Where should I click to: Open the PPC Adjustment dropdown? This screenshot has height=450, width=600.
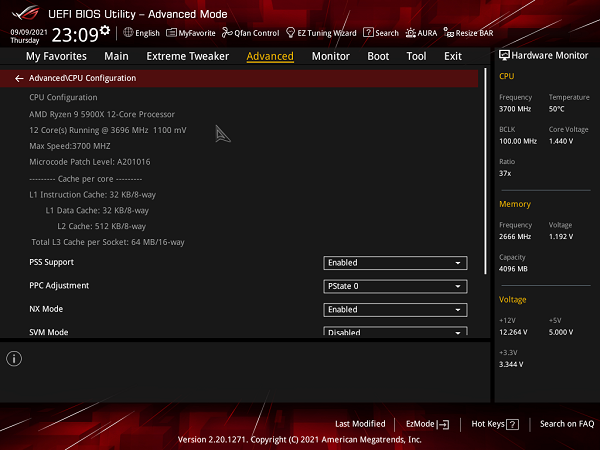point(395,286)
